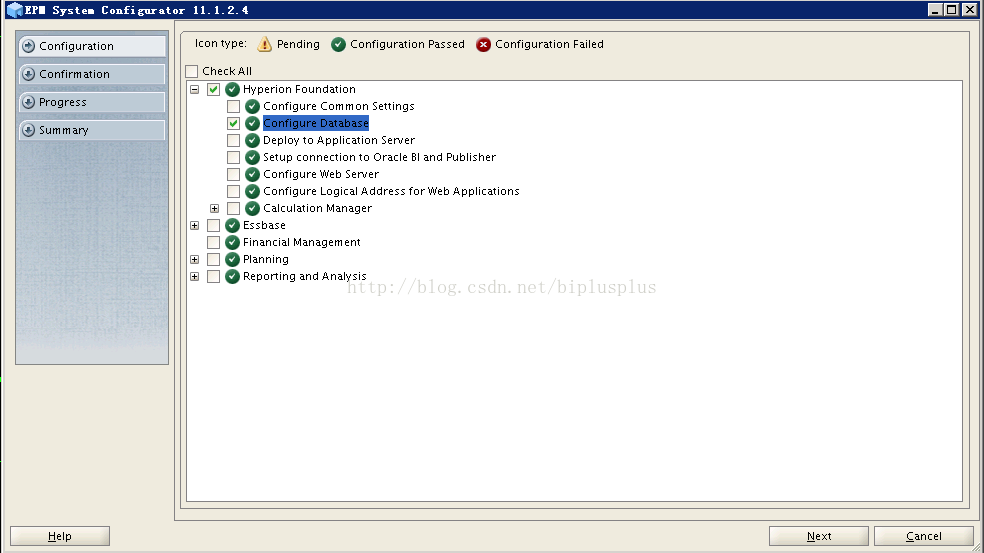Click the EPM System Configurator title bar icon
984x553 pixels.
(14, 10)
